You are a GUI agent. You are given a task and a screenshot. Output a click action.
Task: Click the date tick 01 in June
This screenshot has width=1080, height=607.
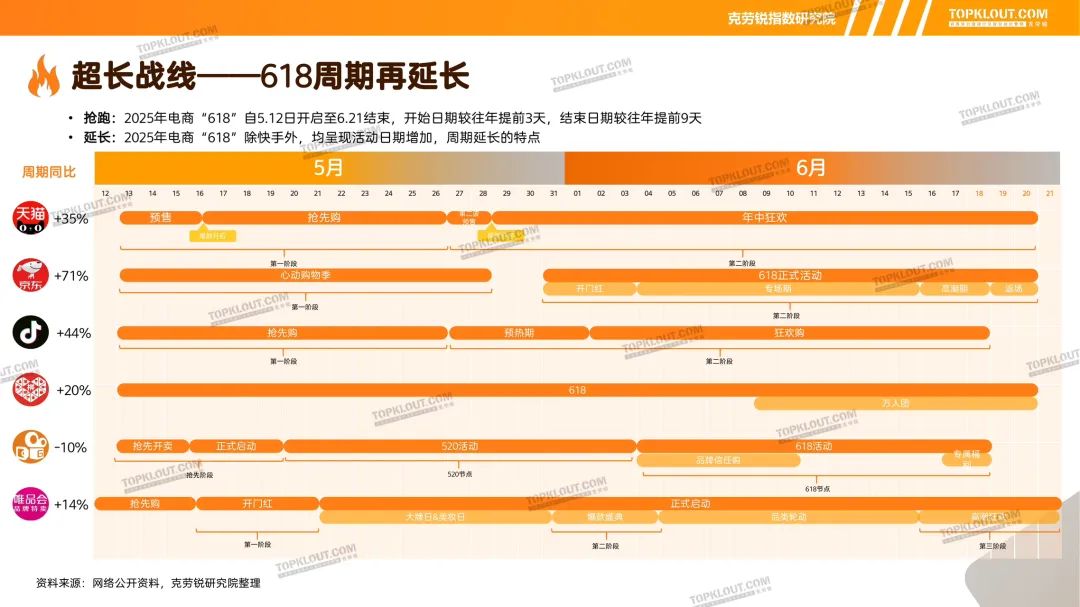[577, 194]
